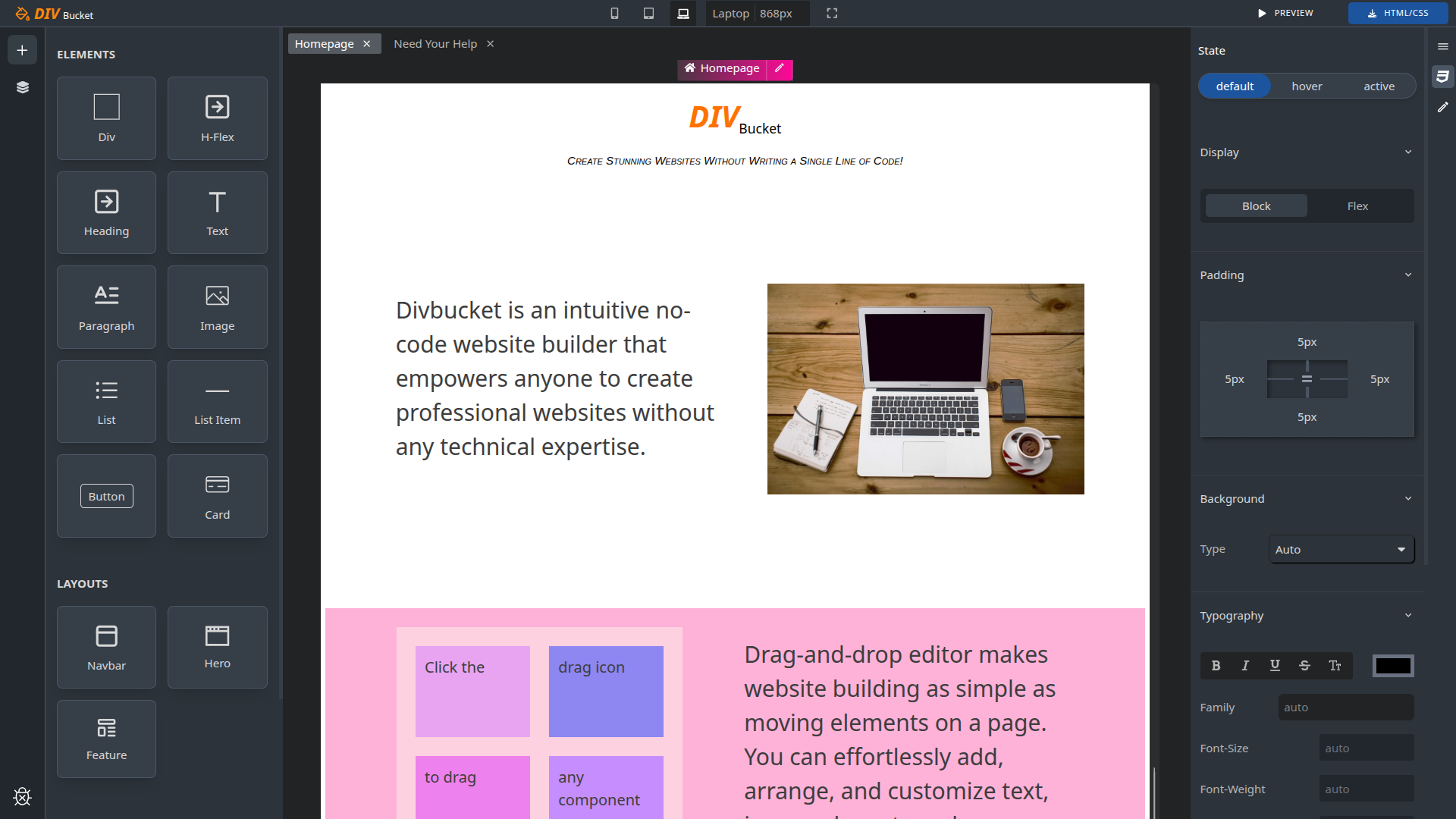The image size is (1456, 819).
Task: Add a Div element
Action: pos(106,118)
